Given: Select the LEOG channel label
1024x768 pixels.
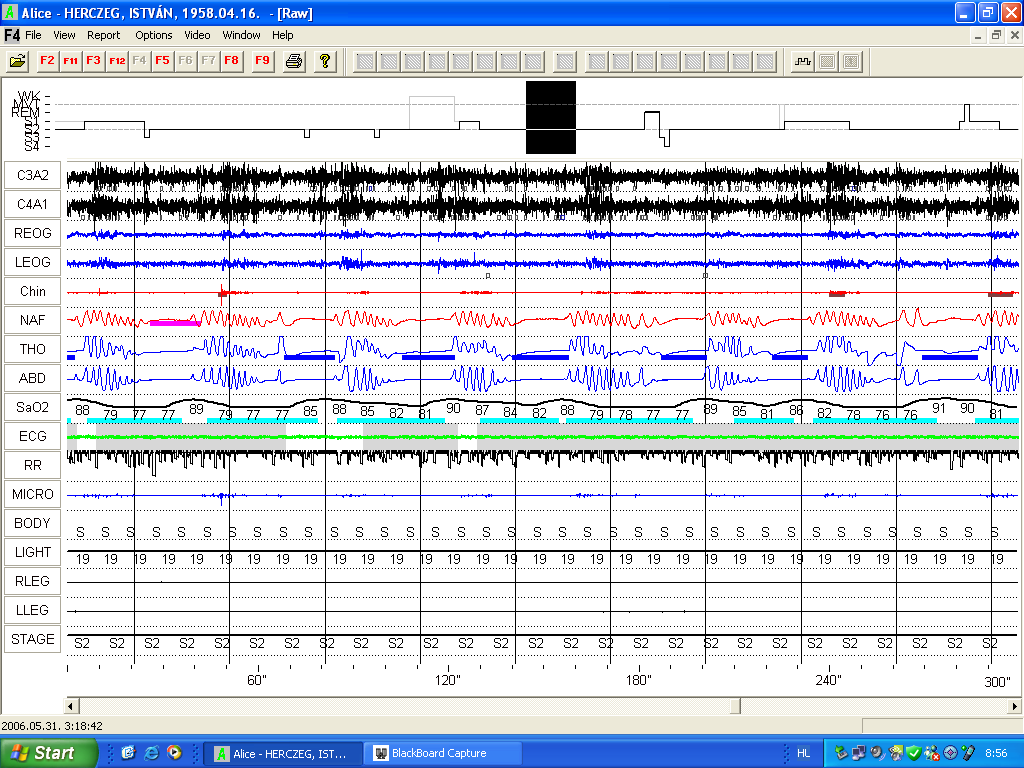Looking at the screenshot, I should coord(33,262).
